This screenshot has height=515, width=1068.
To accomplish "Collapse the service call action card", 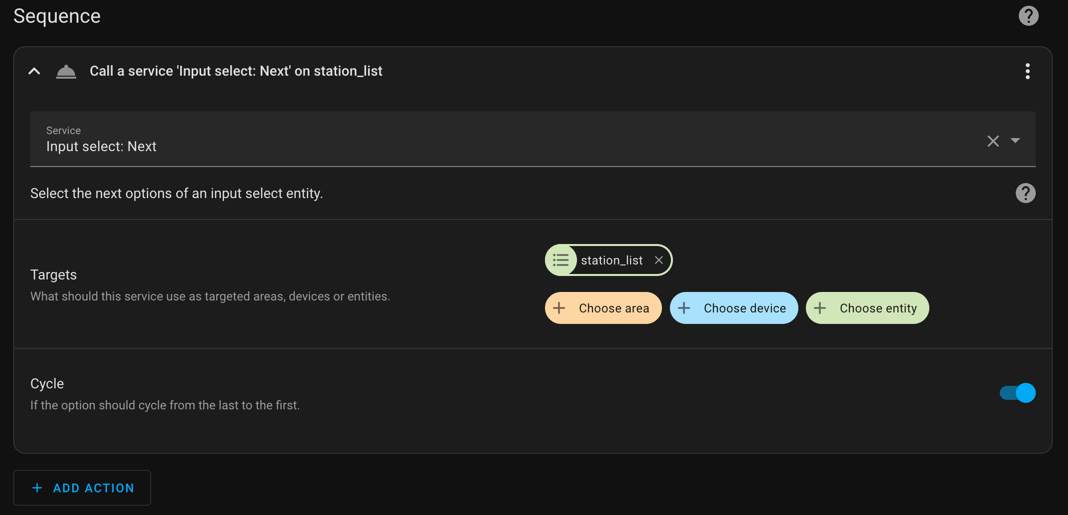I will click(x=34, y=71).
